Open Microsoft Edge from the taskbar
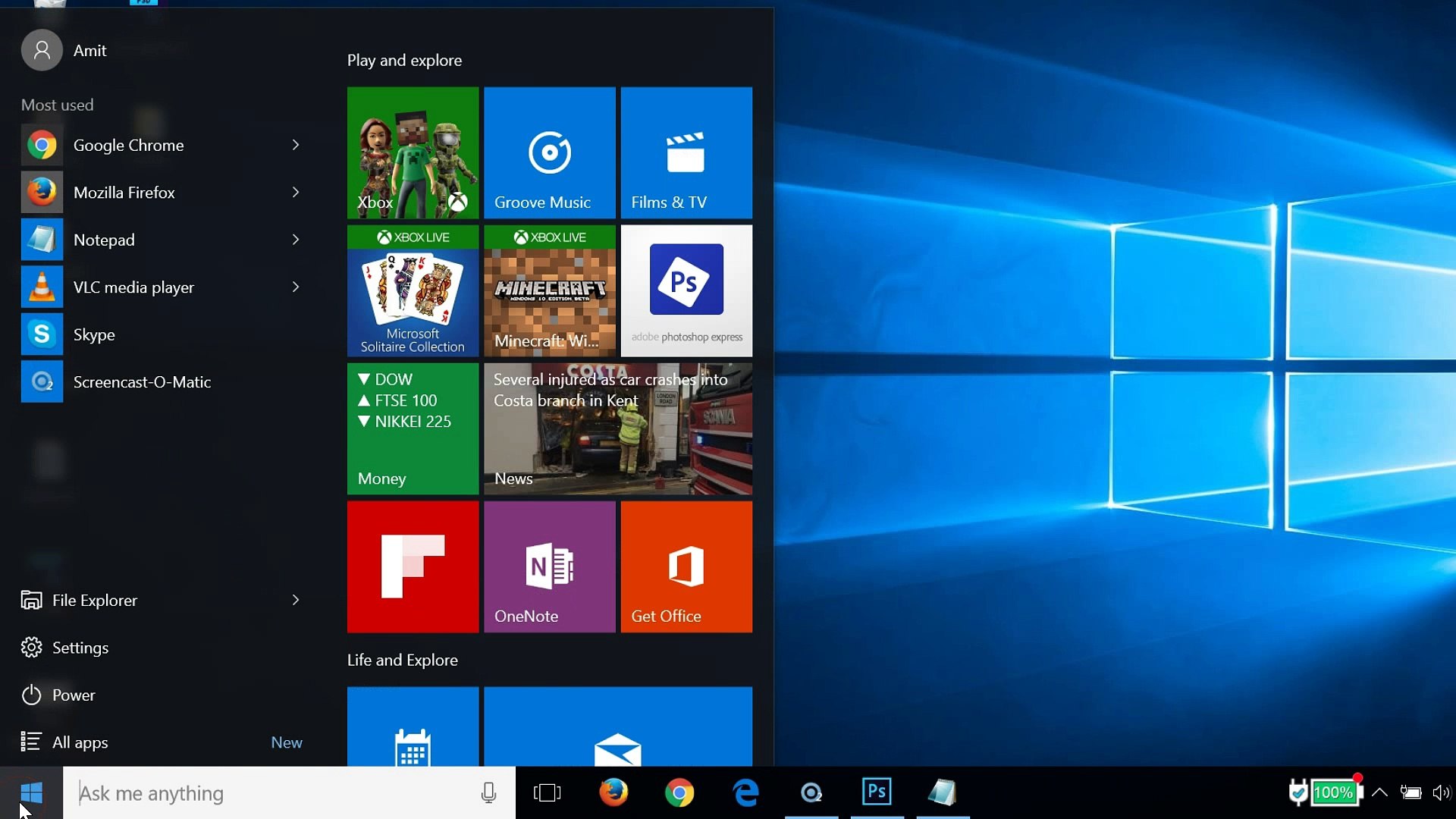The image size is (1456, 819). [x=745, y=793]
